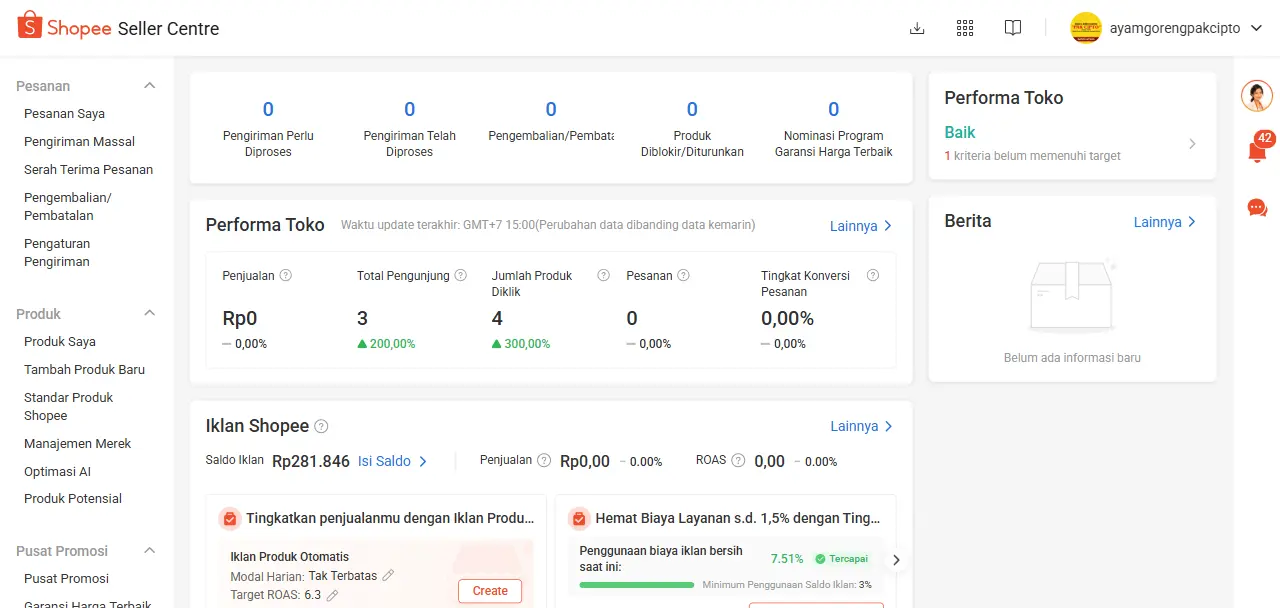Click the green ad usage progress bar

click(637, 584)
